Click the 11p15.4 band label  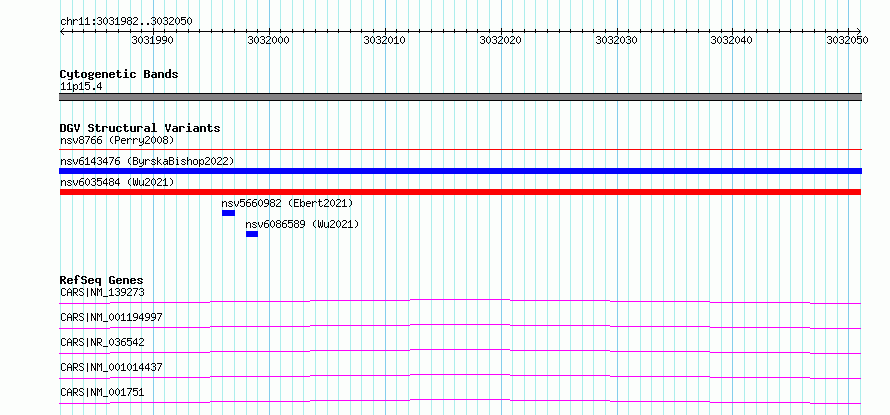coord(81,87)
